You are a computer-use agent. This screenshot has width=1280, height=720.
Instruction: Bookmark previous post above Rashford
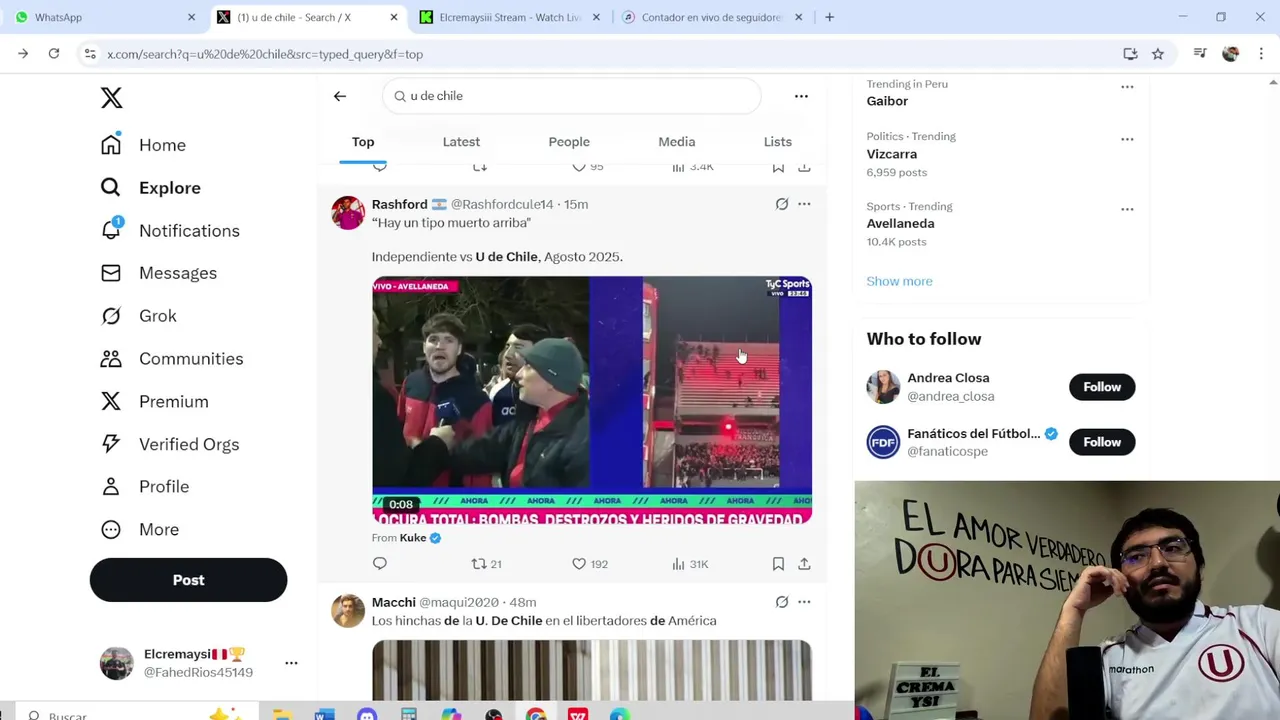[778, 167]
